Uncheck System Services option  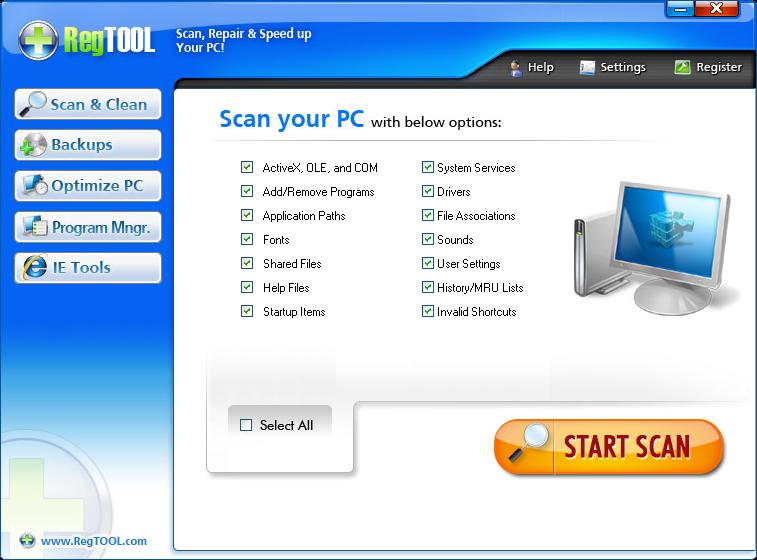[428, 168]
